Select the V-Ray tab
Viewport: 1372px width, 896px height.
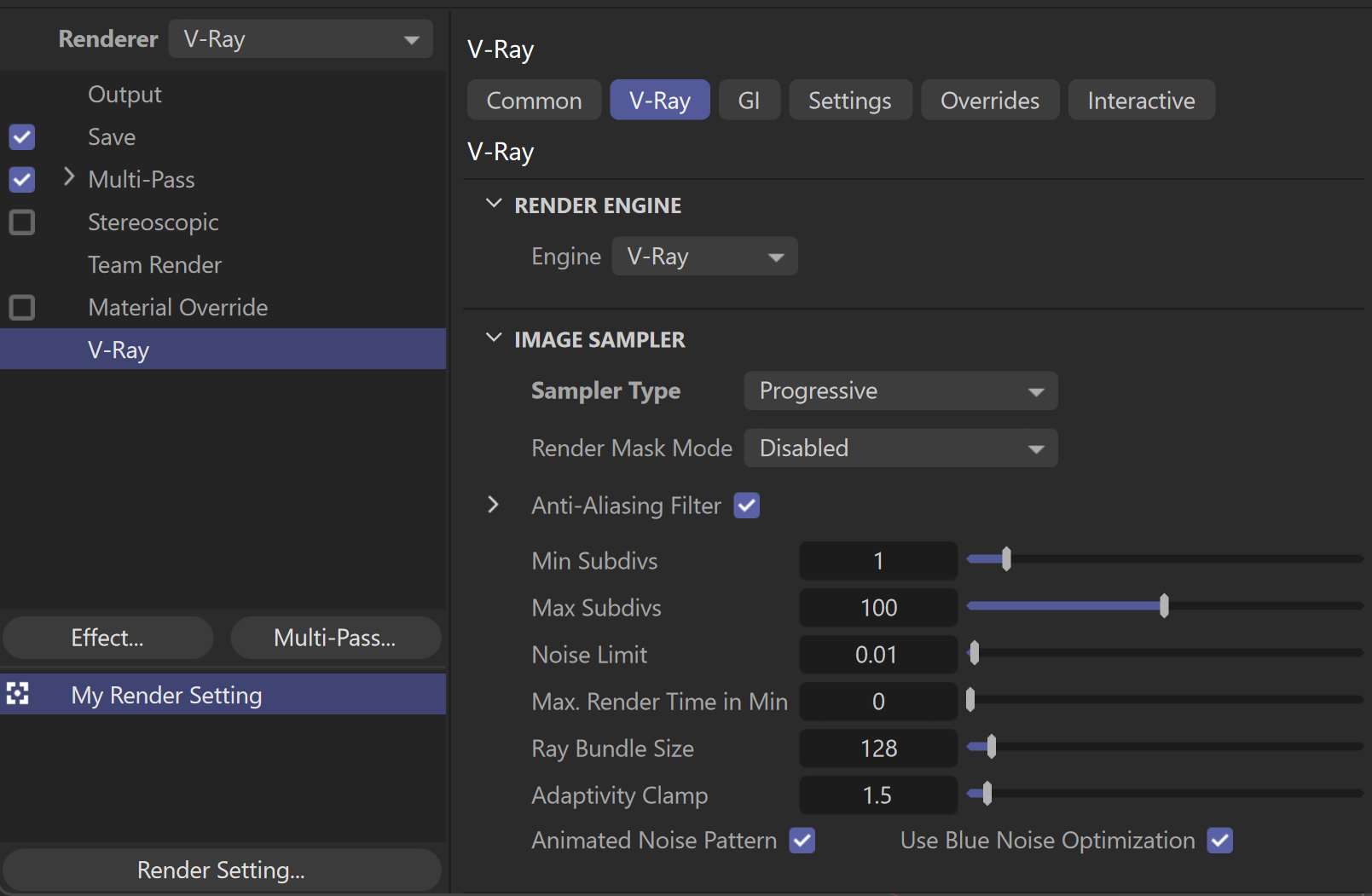point(660,101)
